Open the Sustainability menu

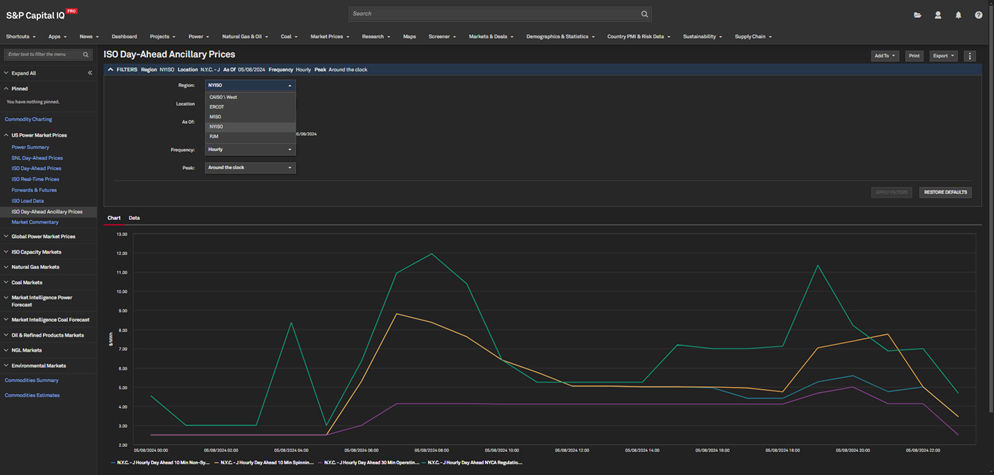click(702, 37)
